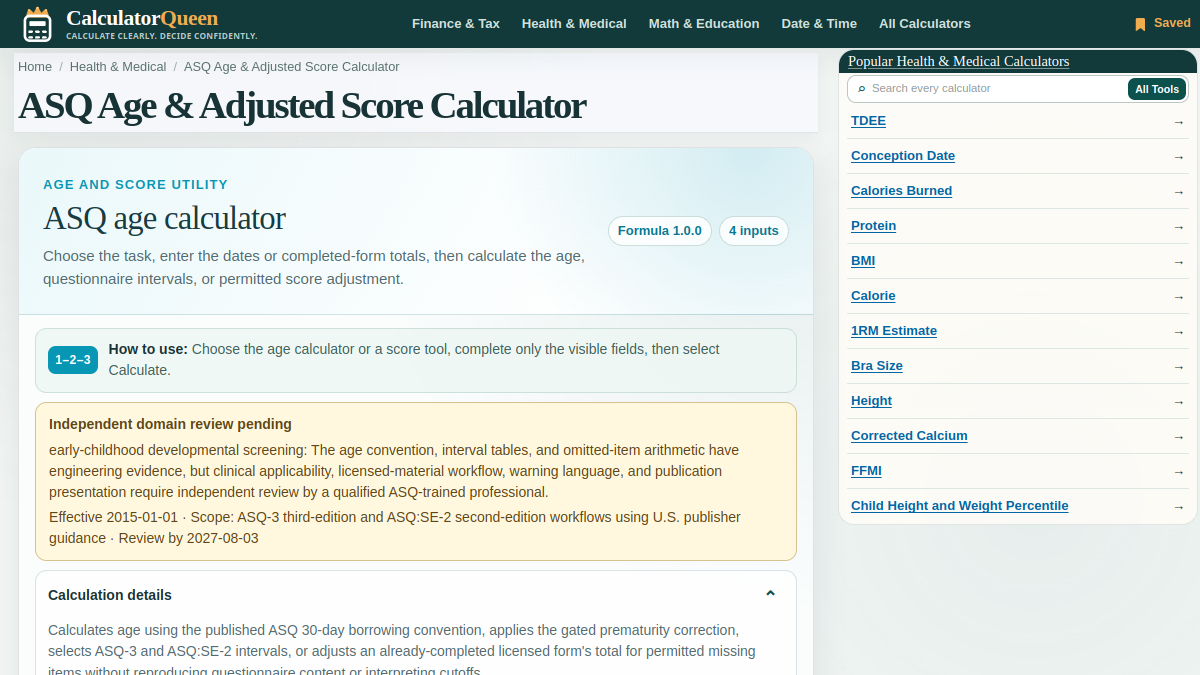Click the arrow beside Calories Burned
The image size is (1200, 675).
(1179, 192)
